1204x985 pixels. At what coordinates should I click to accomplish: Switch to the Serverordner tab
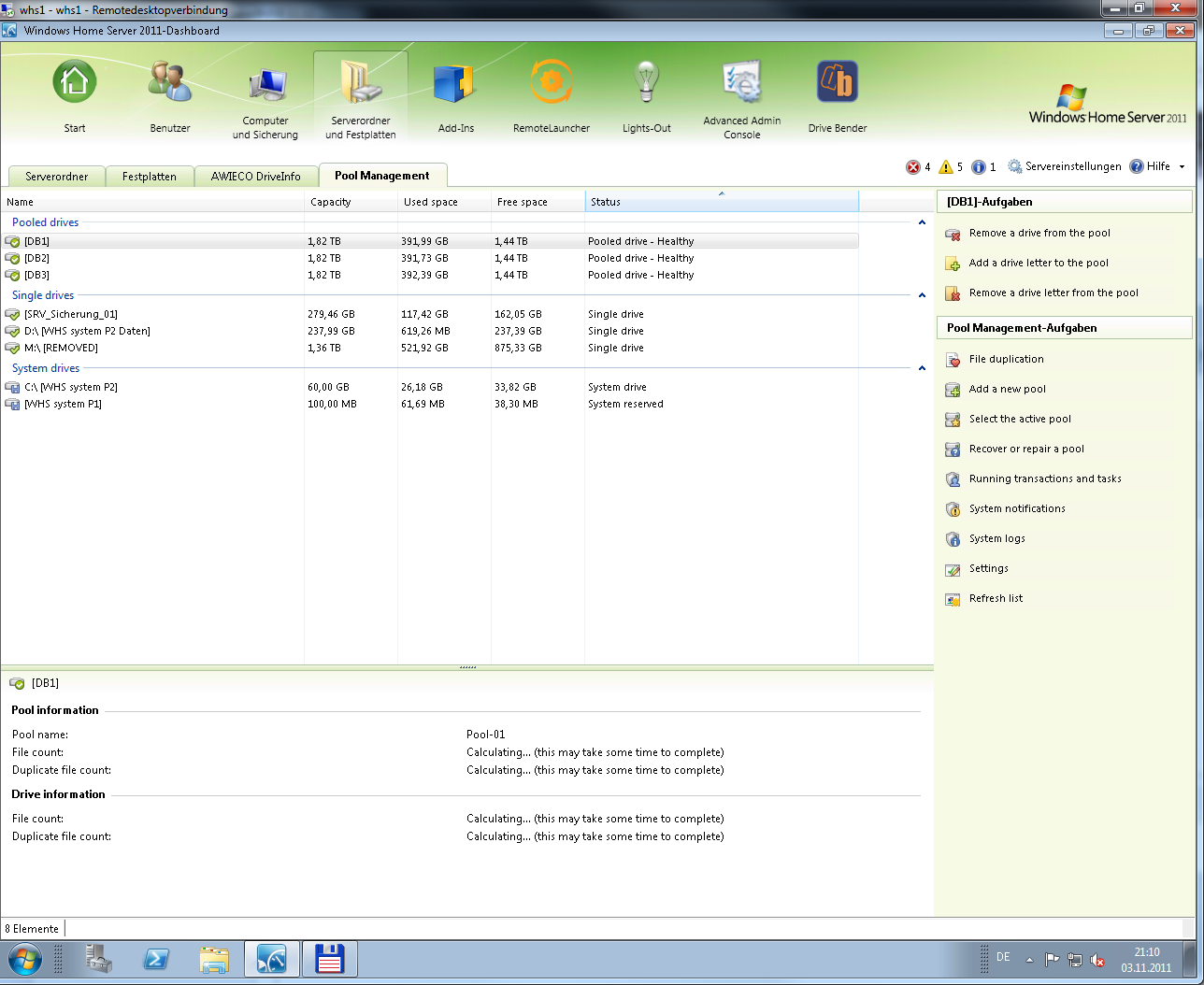point(57,176)
